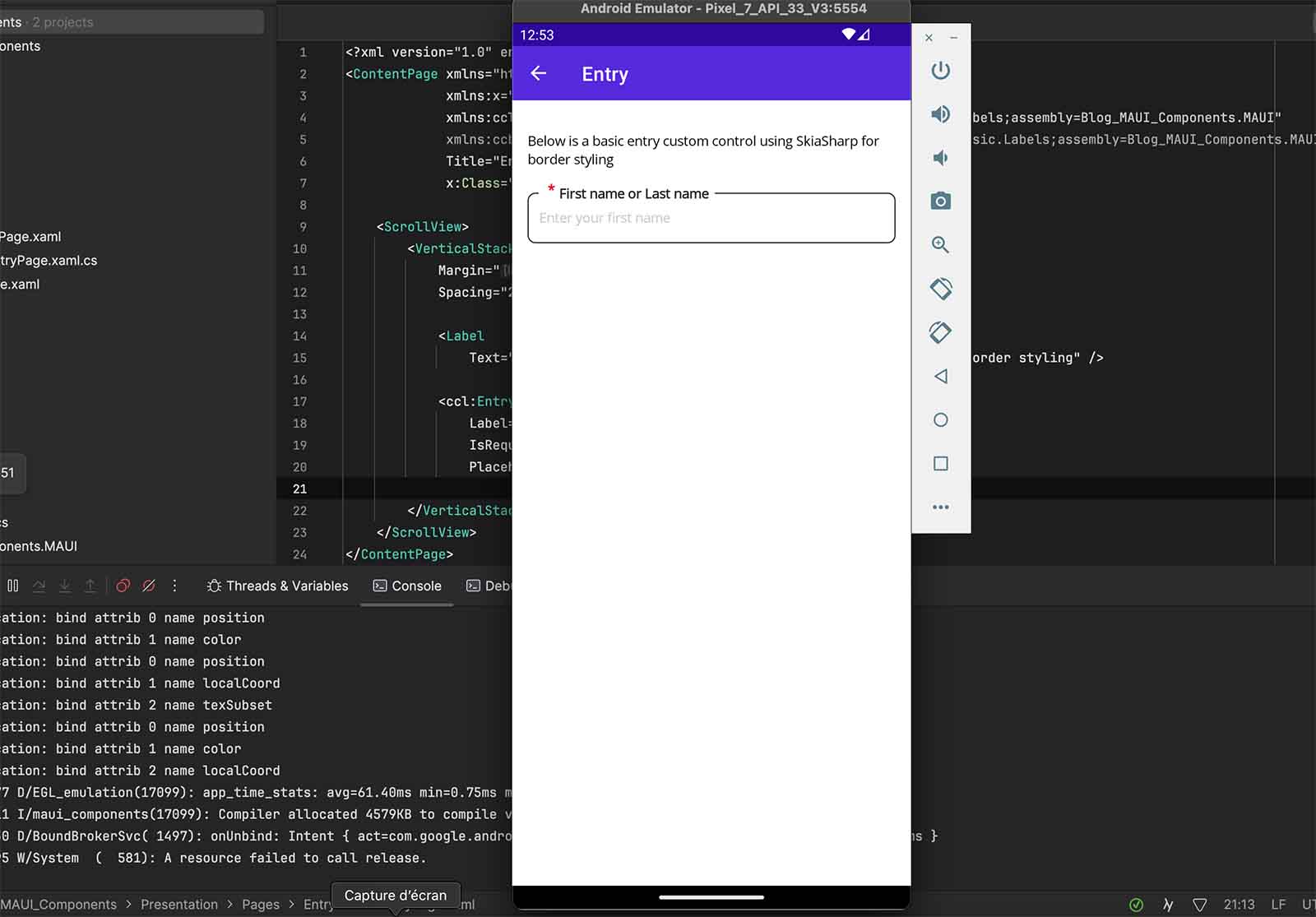This screenshot has width=1316, height=917.
Task: Click the 'A resource failed to call release' log line
Action: tap(213, 858)
